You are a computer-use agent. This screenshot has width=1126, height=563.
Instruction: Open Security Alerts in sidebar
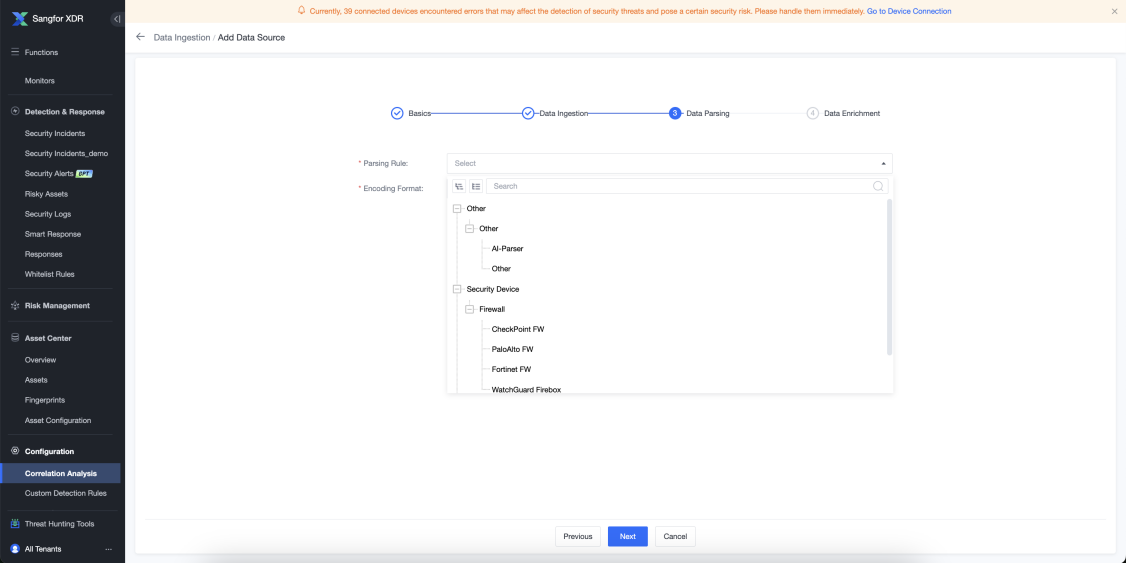click(49, 174)
